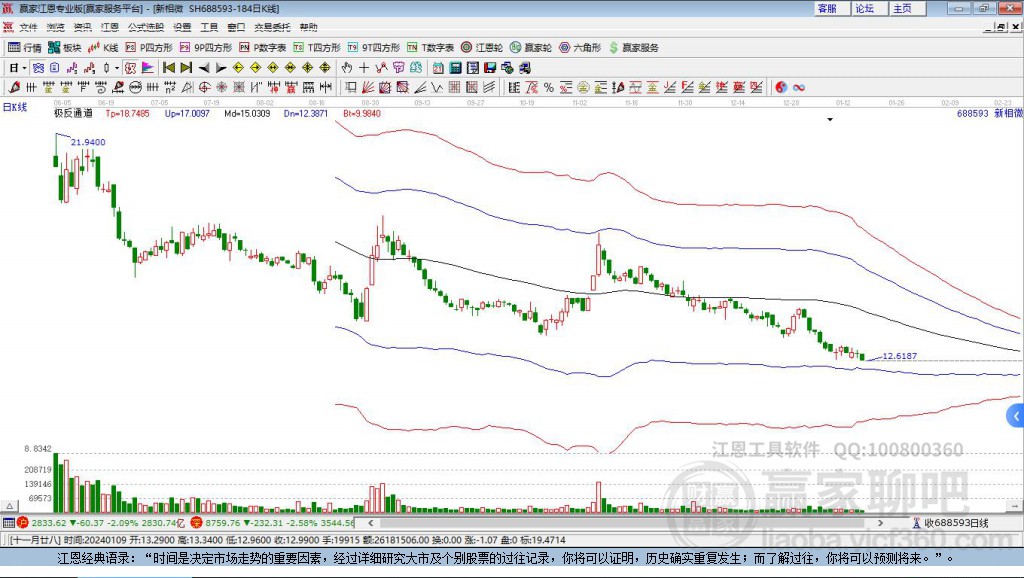Click the Dn=12.3871 value
This screenshot has height=578, width=1024.
306,113
